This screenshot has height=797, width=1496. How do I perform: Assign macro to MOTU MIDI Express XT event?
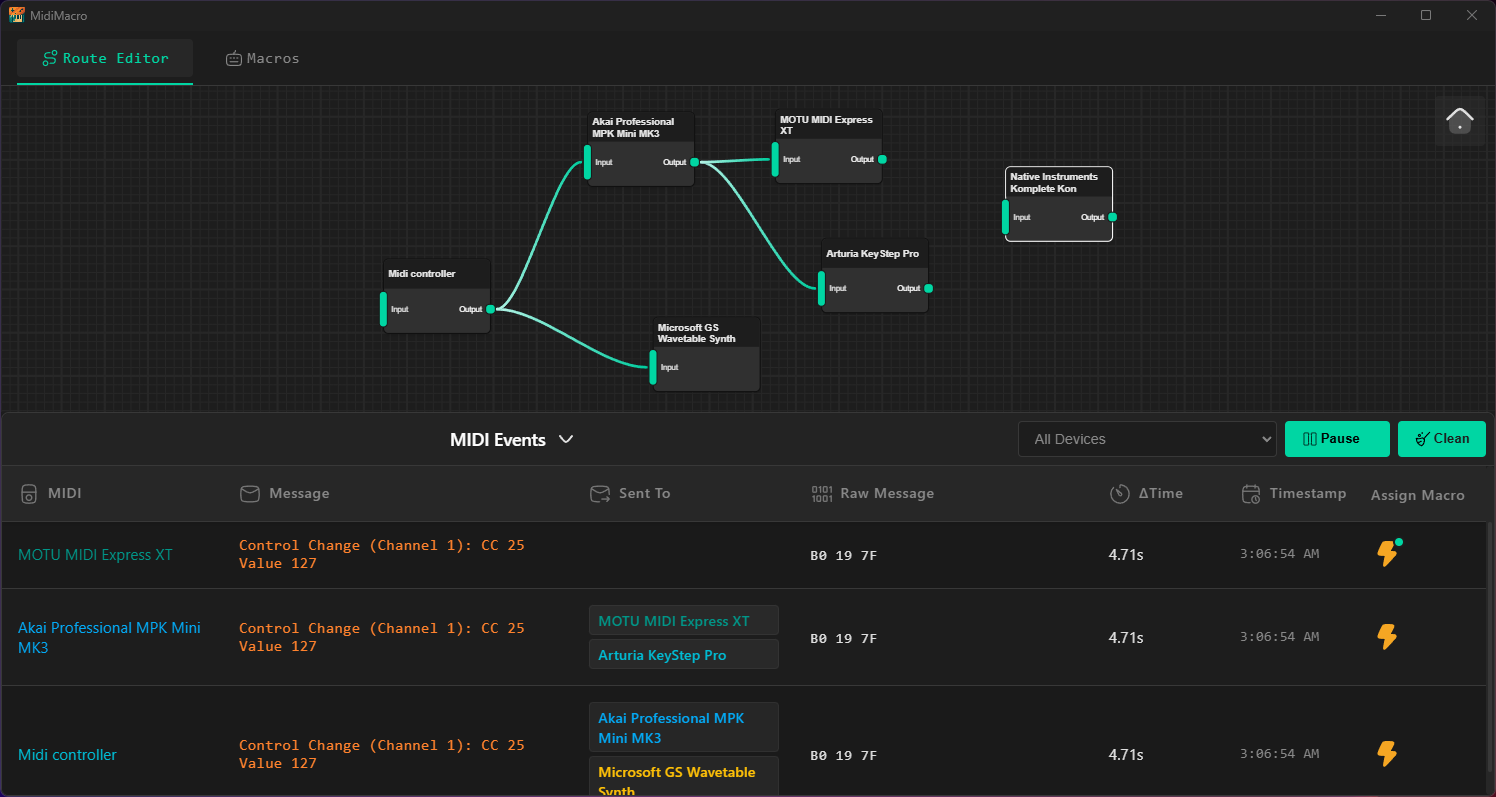click(1387, 553)
